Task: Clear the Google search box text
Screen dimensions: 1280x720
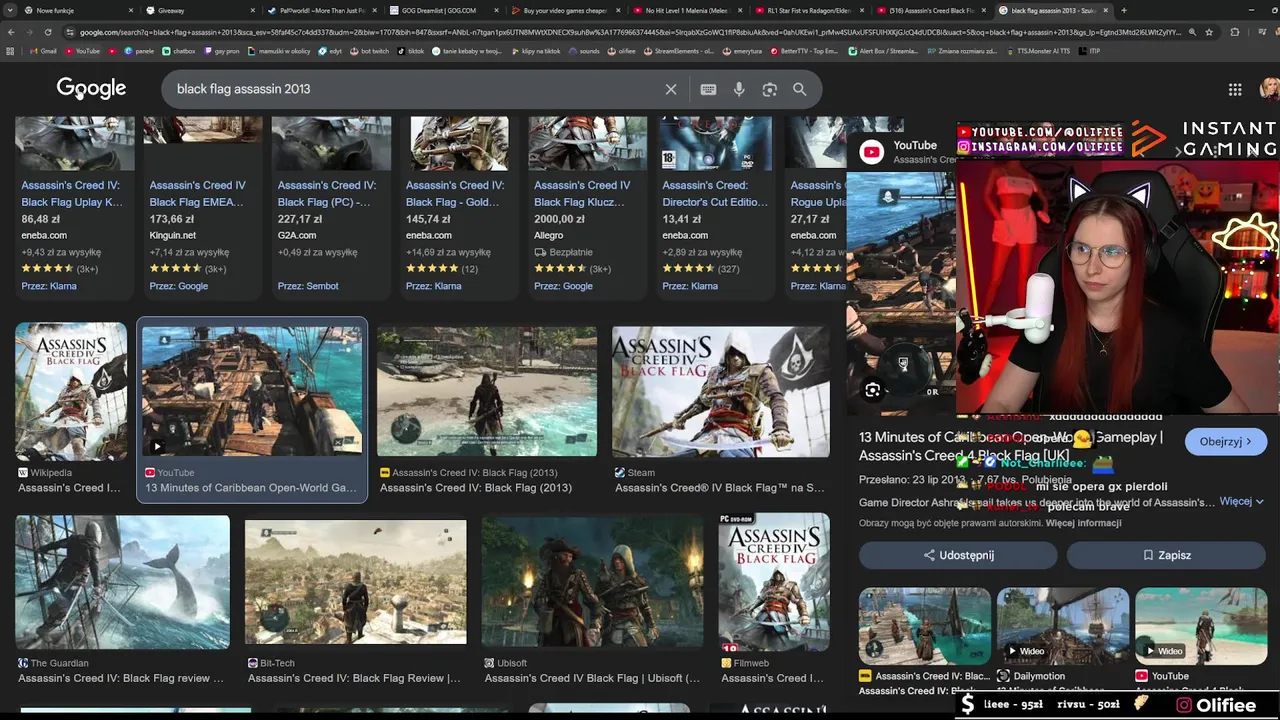Action: (671, 89)
